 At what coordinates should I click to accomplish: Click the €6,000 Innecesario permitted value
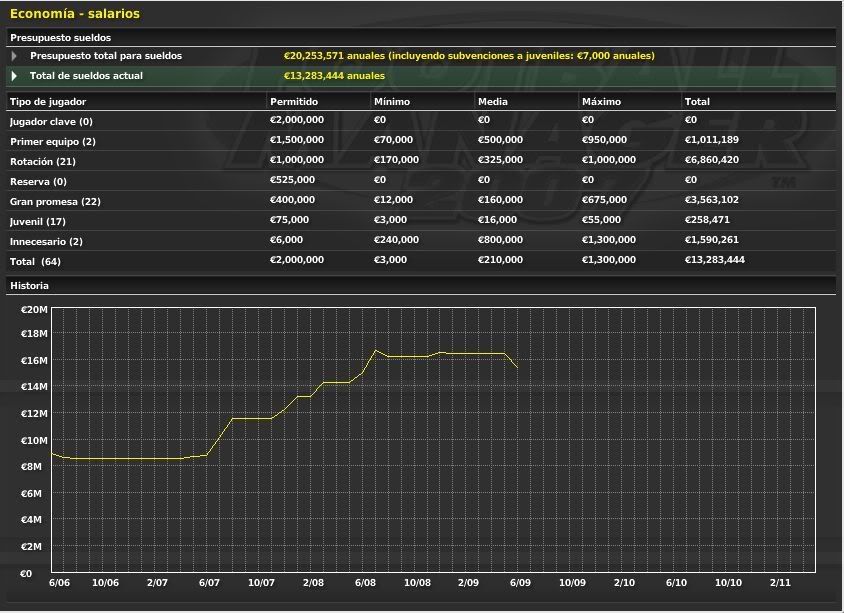tap(286, 239)
